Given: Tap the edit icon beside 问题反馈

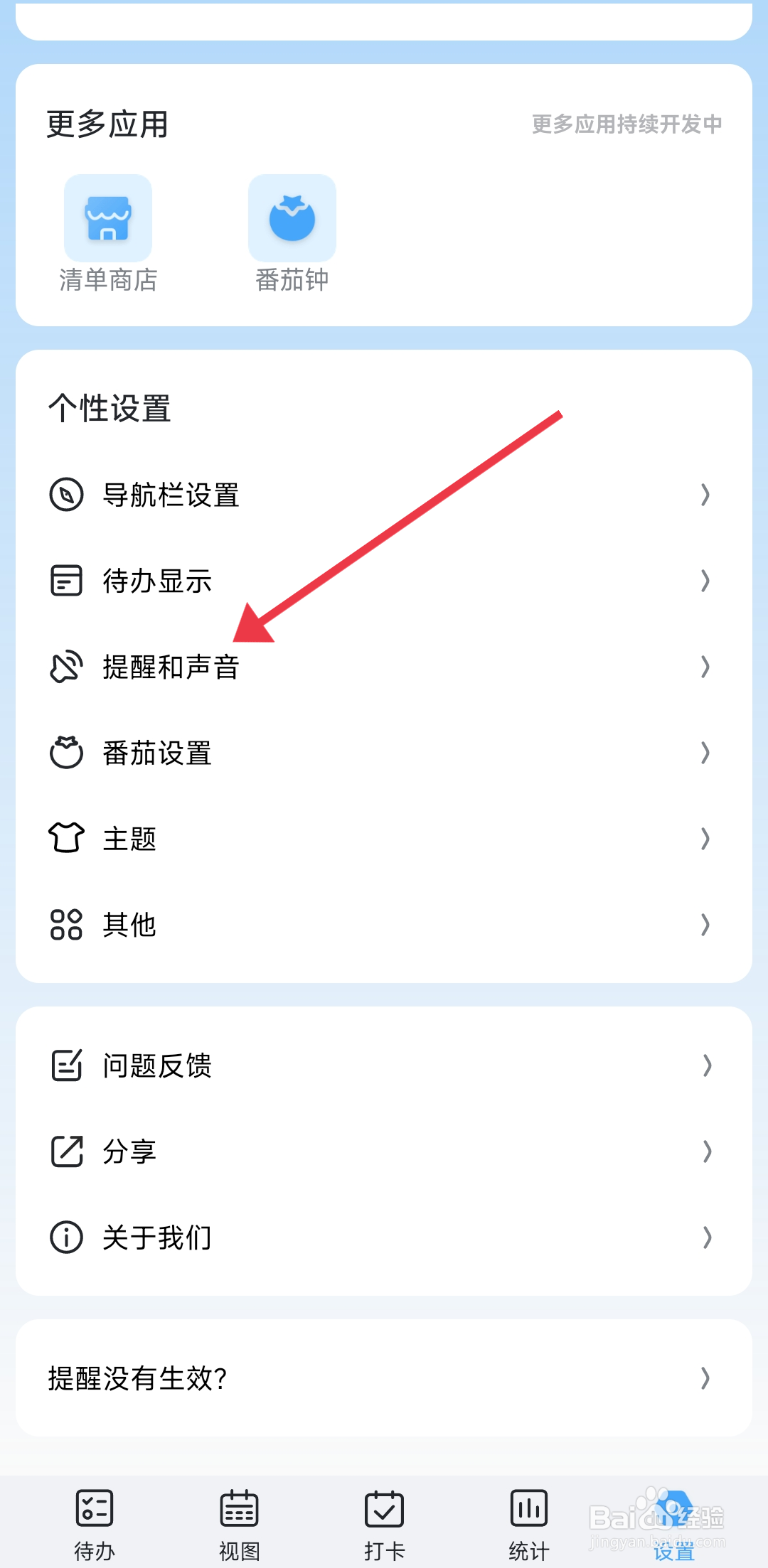Looking at the screenshot, I should 67,1065.
